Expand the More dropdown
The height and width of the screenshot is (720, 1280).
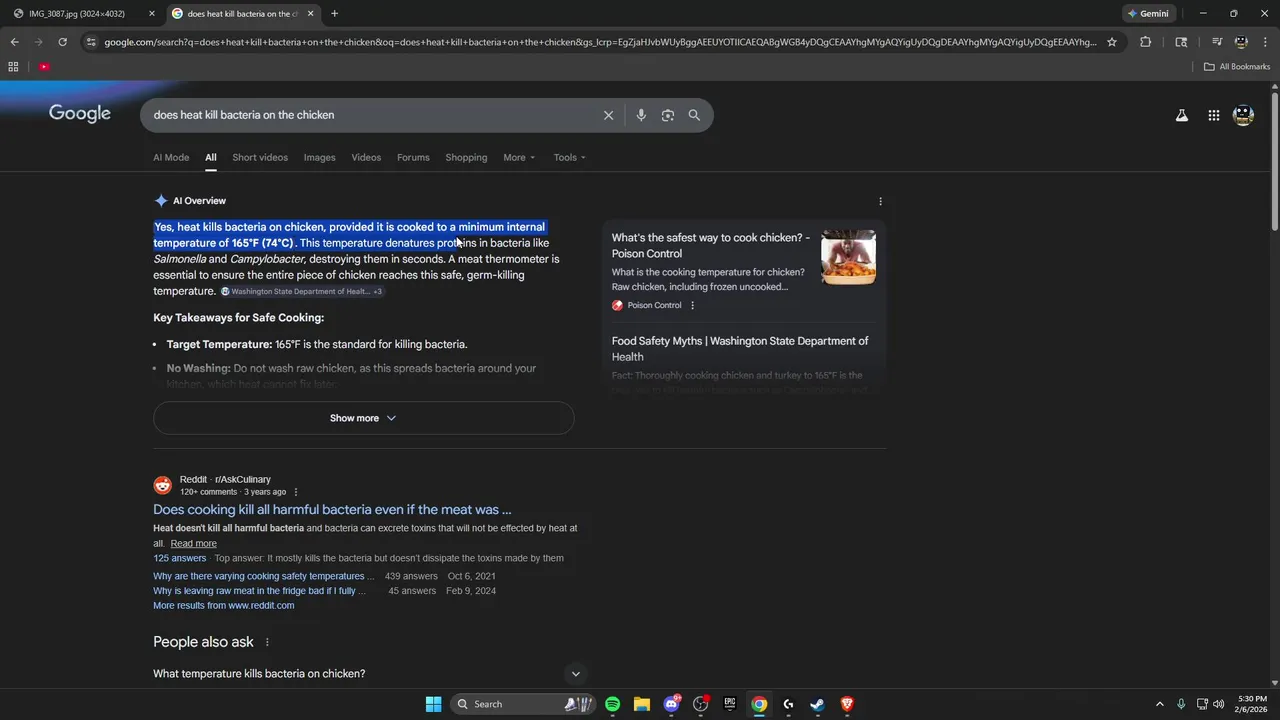[519, 157]
